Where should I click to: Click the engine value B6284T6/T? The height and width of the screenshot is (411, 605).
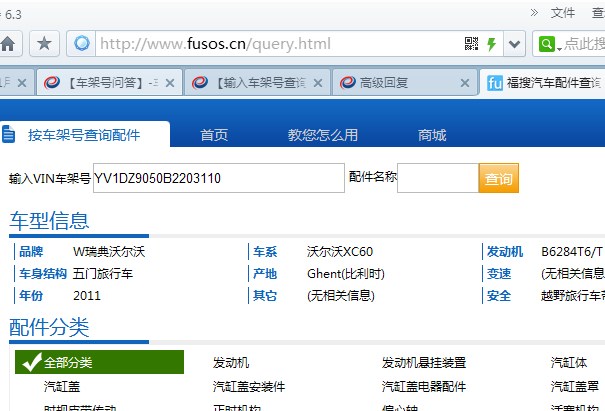572,252
